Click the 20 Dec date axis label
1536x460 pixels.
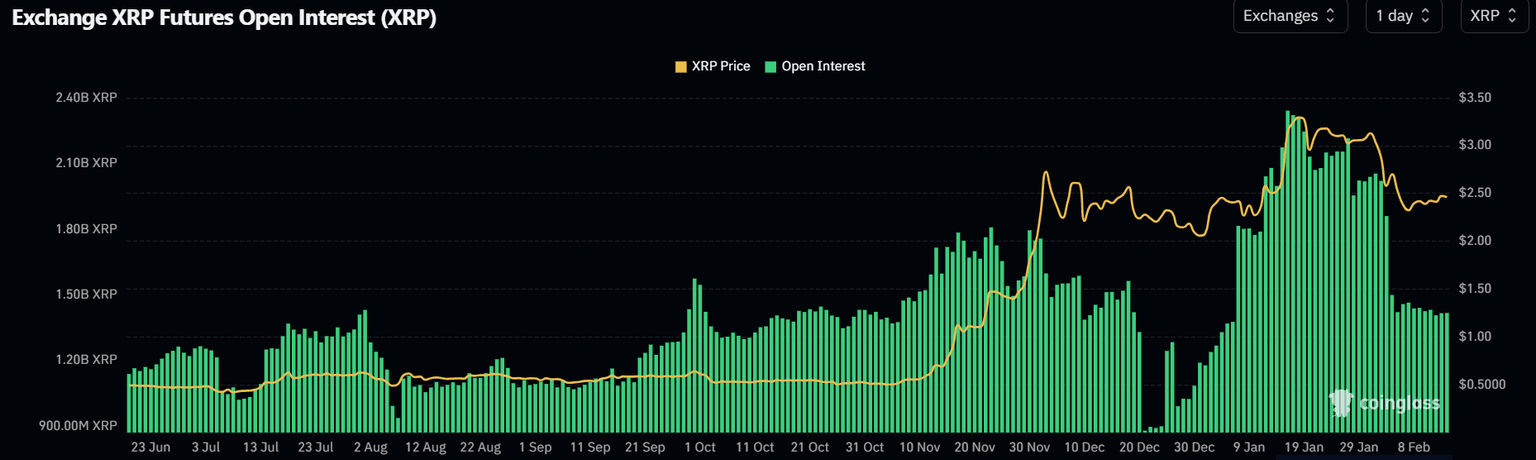click(1140, 447)
